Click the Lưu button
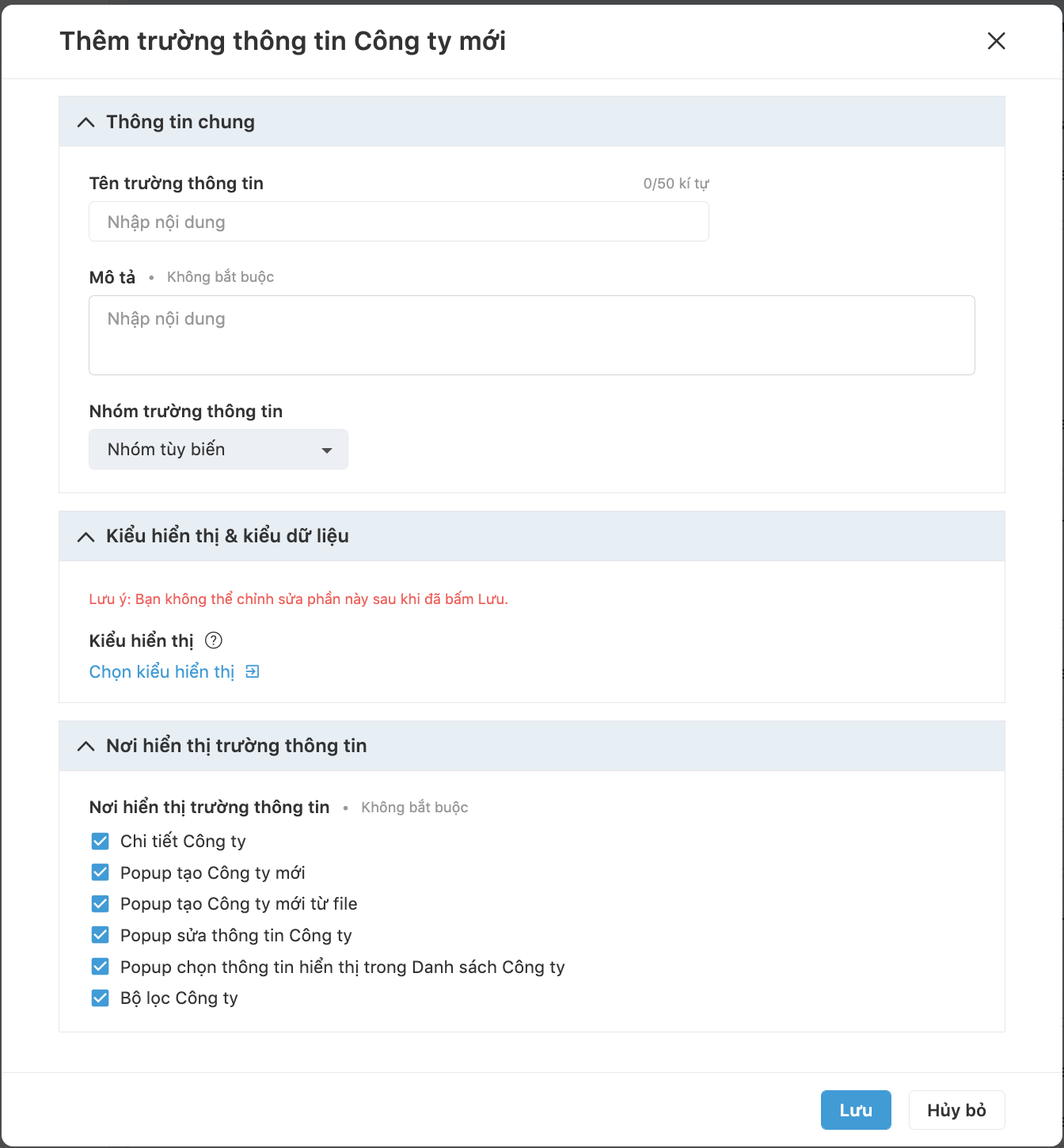This screenshot has height=1148, width=1064. pyautogui.click(x=856, y=1110)
